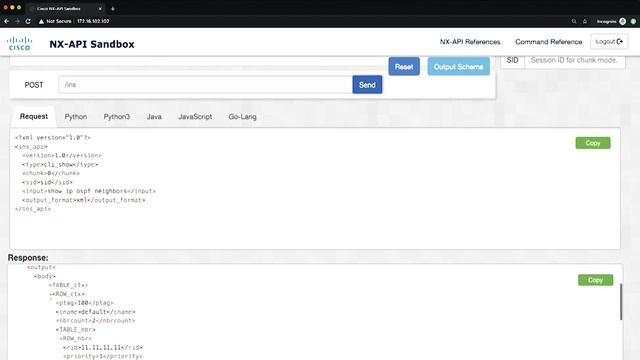Click the Cisco logo
This screenshot has height=360, width=640.
(19, 43)
